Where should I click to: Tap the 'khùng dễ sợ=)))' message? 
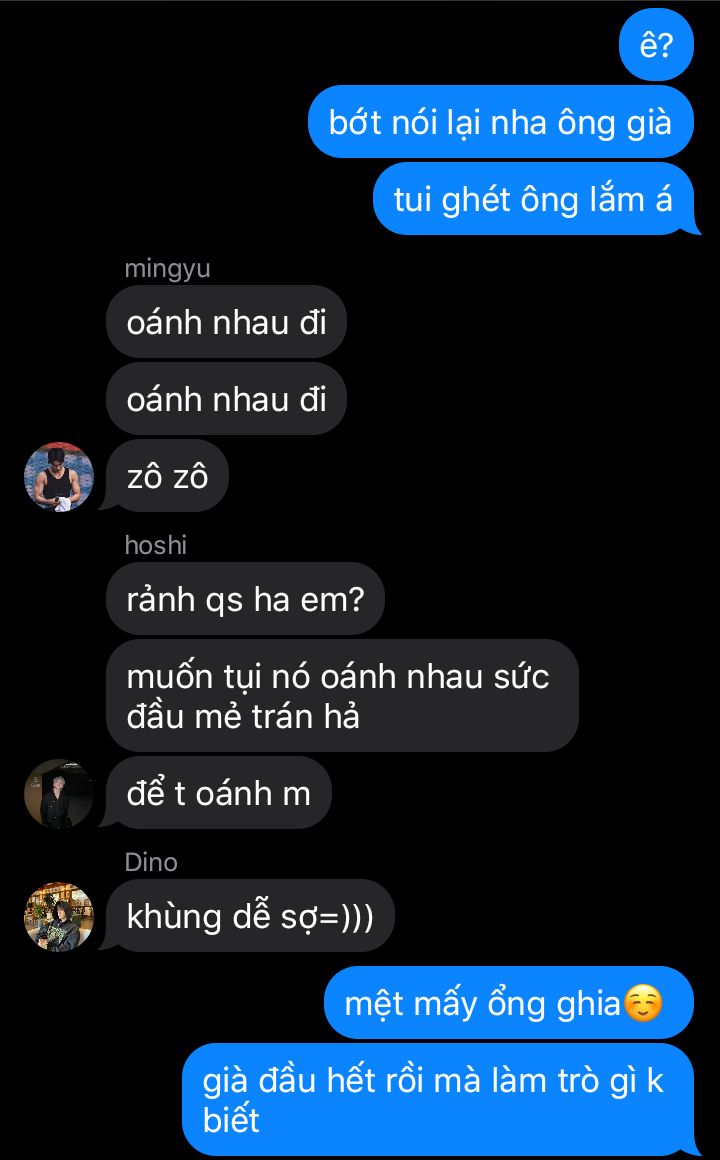(249, 916)
